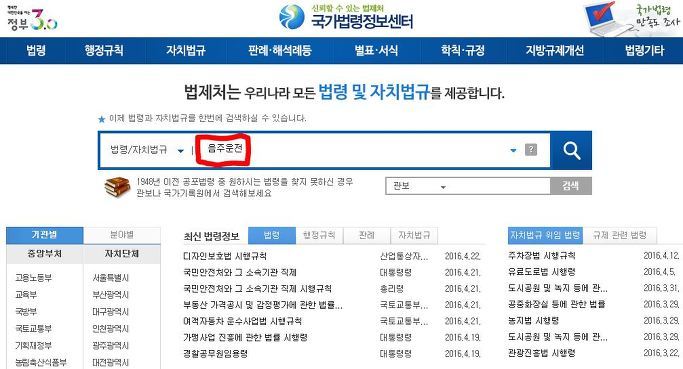Viewport: 683px width, 369px height.
Task: Open 교육부 in the ministry list
Action: [x=26, y=295]
